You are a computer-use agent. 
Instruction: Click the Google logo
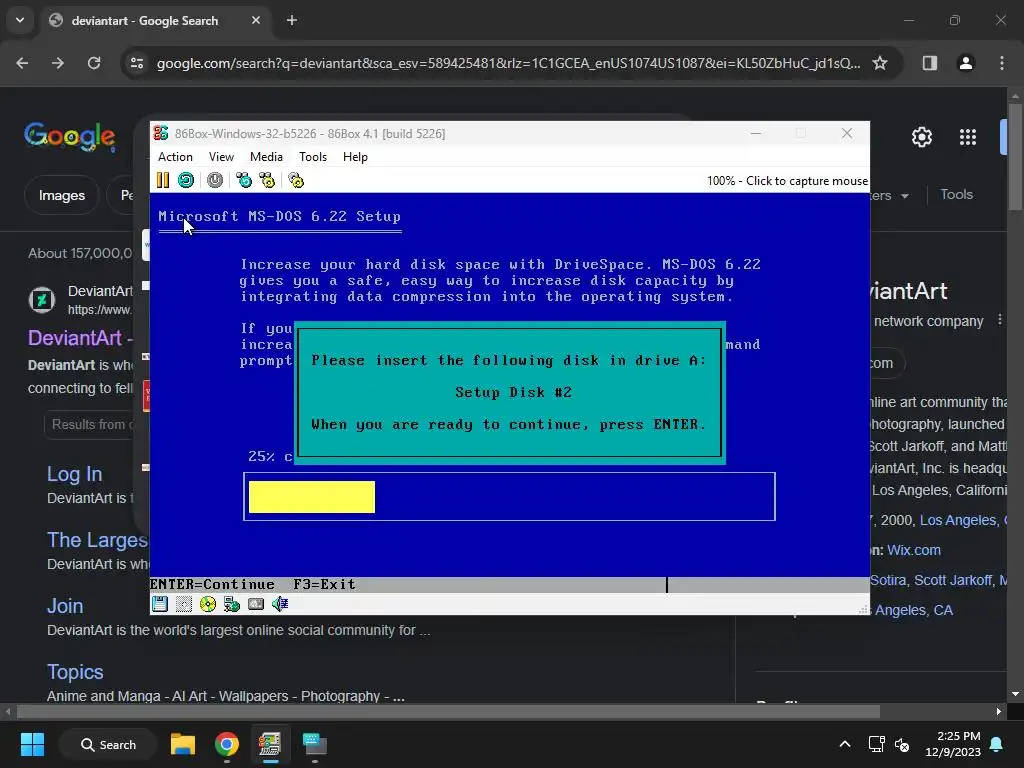[70, 136]
